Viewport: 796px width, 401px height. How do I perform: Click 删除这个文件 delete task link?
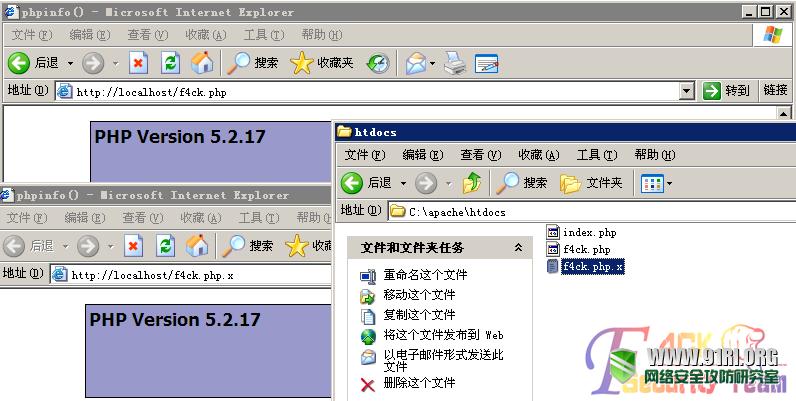[x=419, y=383]
